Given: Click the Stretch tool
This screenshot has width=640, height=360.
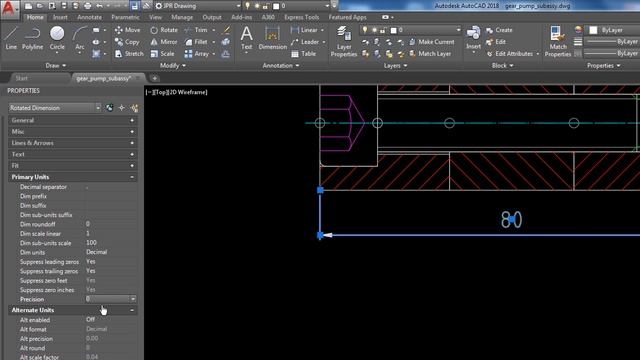Looking at the screenshot, I should (129, 54).
